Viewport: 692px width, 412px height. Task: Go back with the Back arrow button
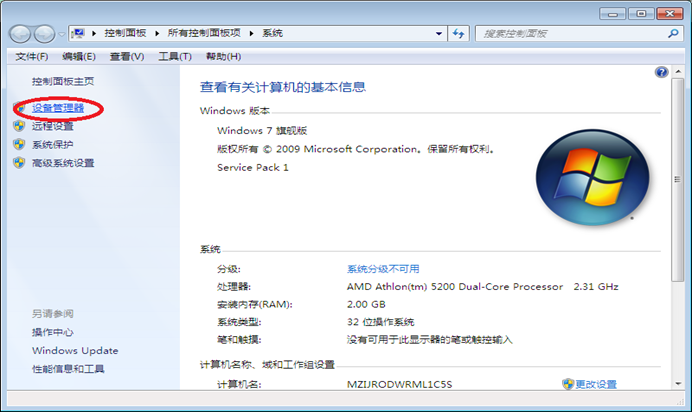coord(20,34)
